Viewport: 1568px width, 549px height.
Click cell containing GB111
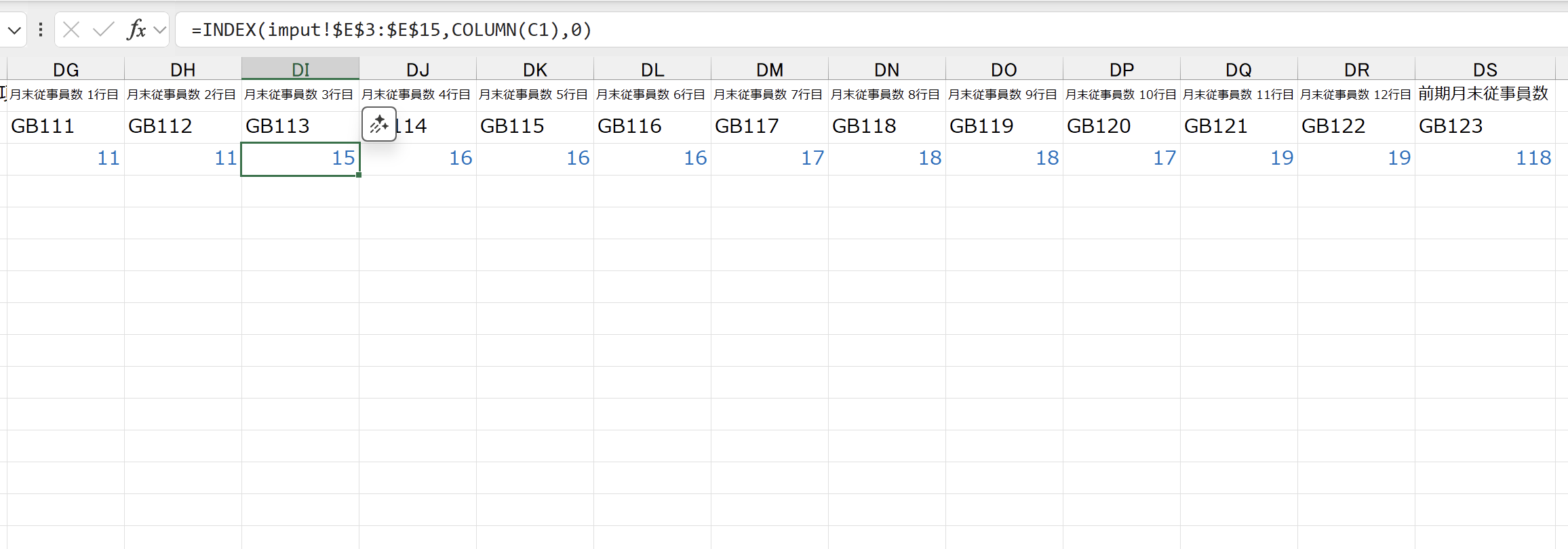(x=66, y=126)
